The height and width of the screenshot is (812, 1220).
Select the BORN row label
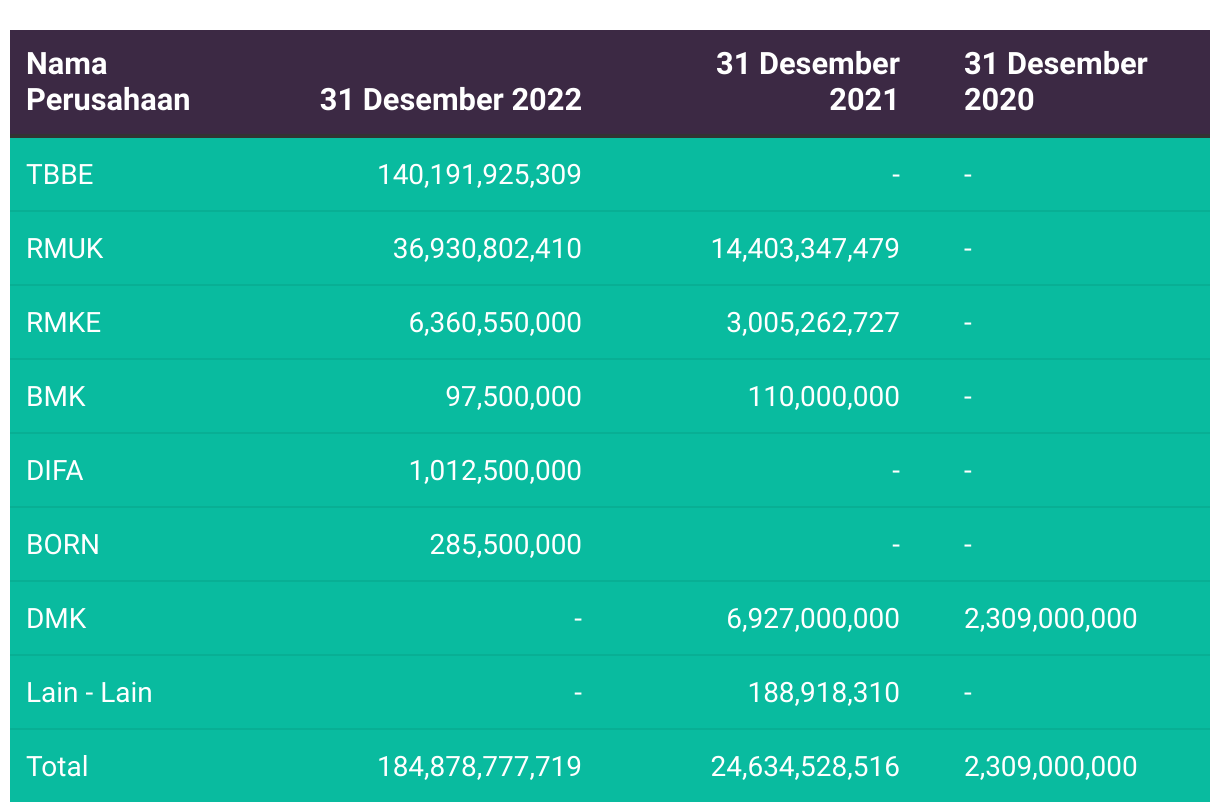click(x=63, y=545)
